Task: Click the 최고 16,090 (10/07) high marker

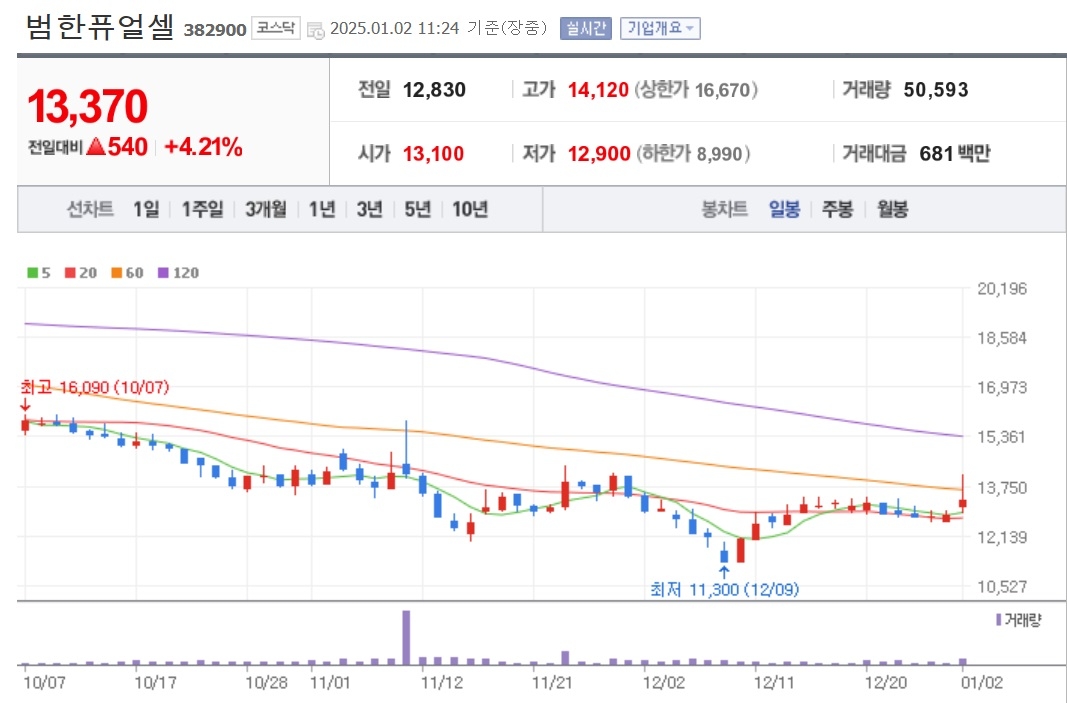Action: click(95, 387)
